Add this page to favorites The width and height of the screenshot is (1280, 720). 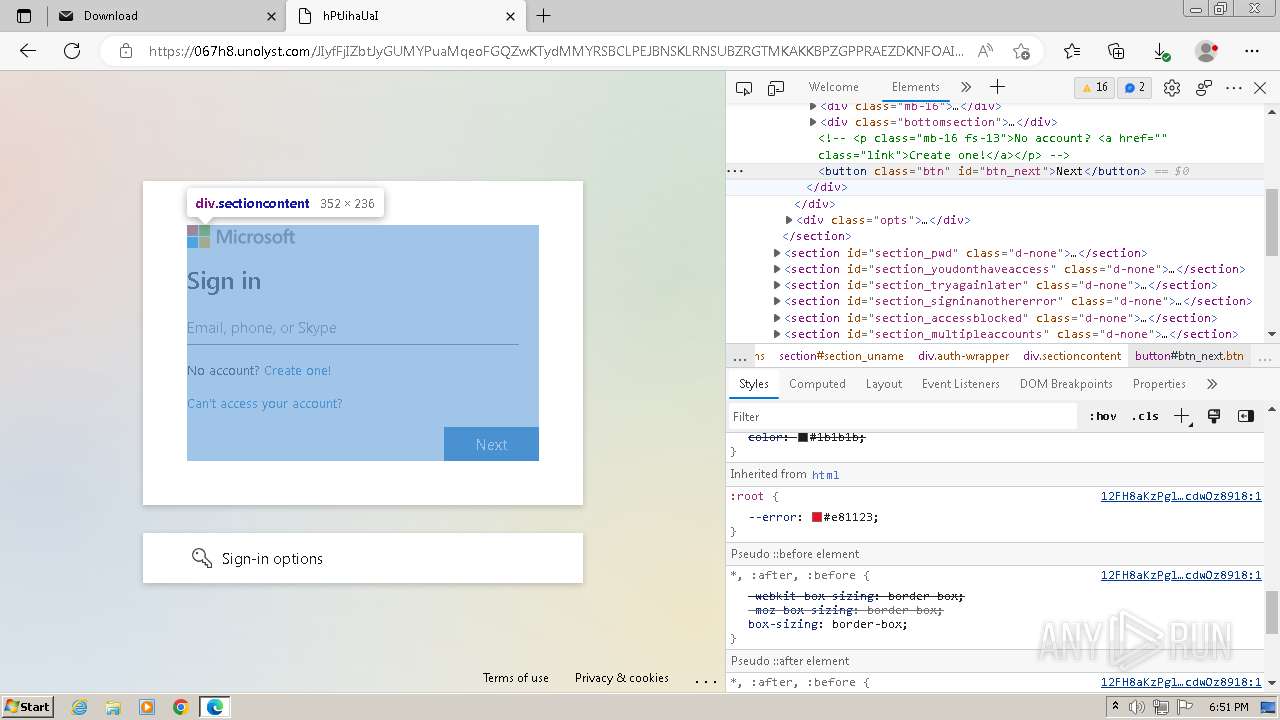(1021, 51)
